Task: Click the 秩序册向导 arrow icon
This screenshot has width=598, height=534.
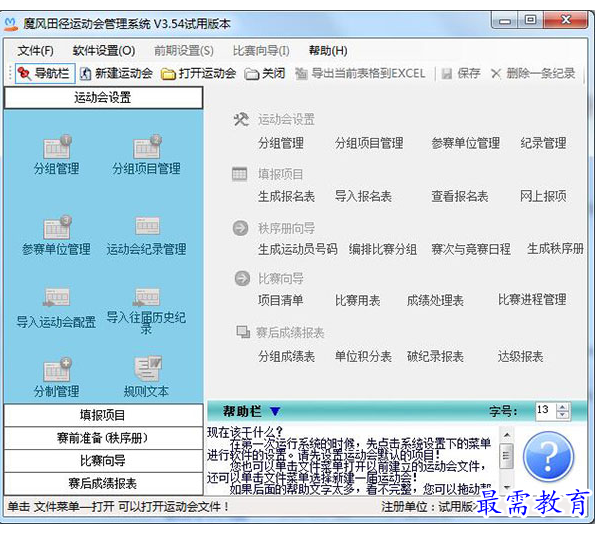Action: pyautogui.click(x=240, y=228)
